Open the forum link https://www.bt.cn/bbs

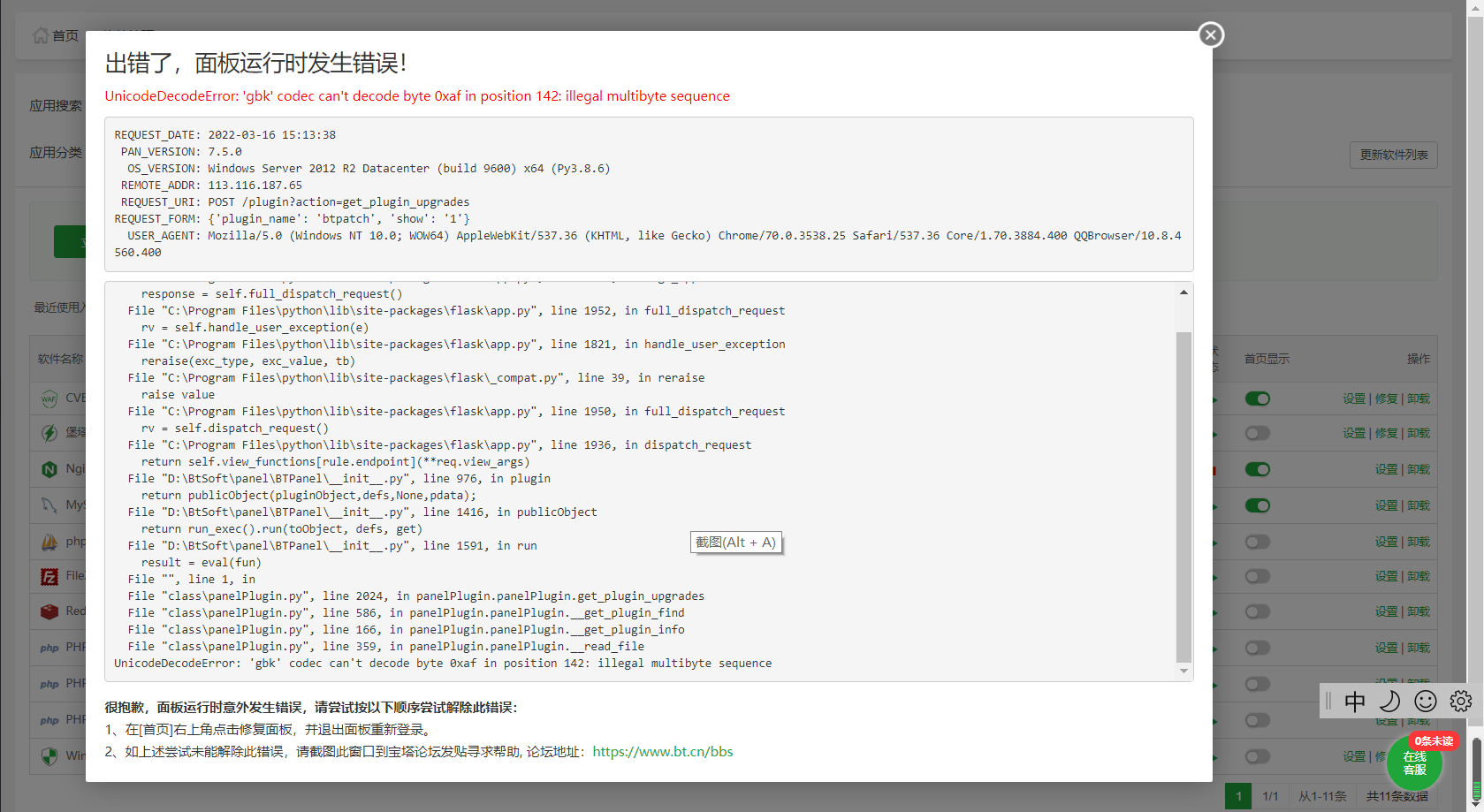click(x=663, y=752)
